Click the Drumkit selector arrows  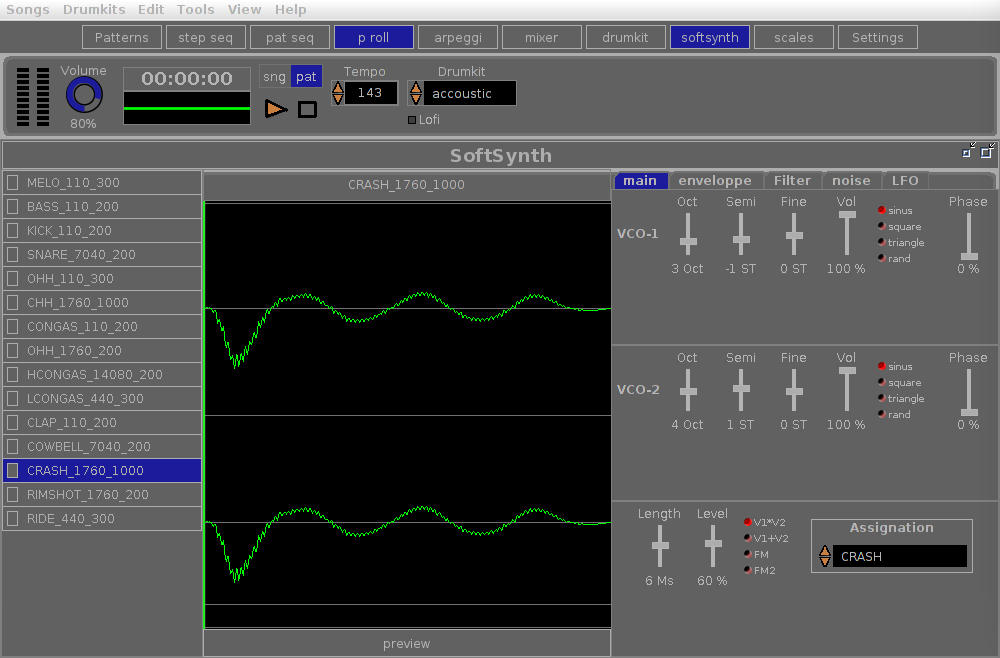pyautogui.click(x=416, y=93)
